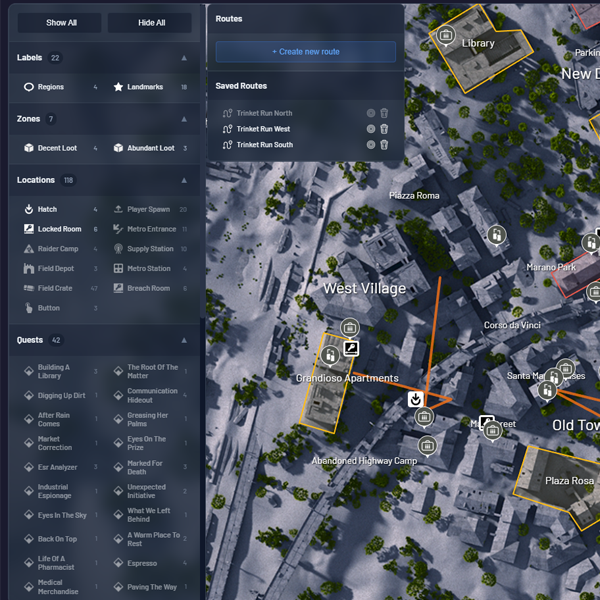Enable the Esr Analyzer quest
The width and height of the screenshot is (600, 600).
point(60,467)
